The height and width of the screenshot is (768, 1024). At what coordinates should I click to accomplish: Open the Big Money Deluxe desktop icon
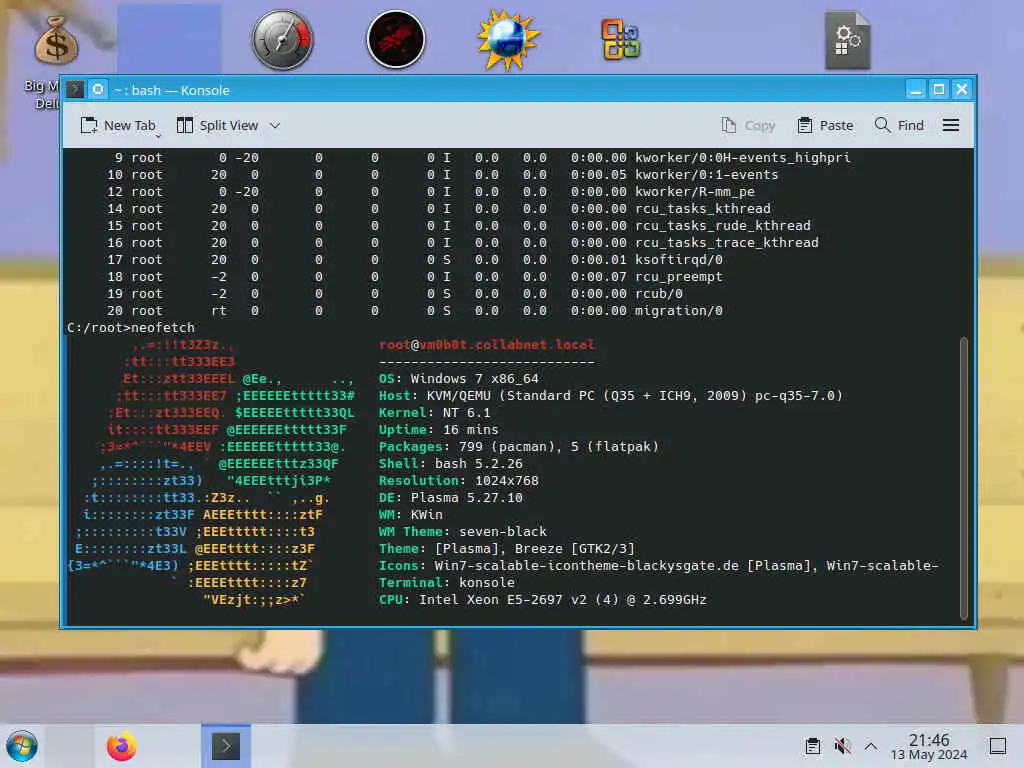pyautogui.click(x=56, y=40)
